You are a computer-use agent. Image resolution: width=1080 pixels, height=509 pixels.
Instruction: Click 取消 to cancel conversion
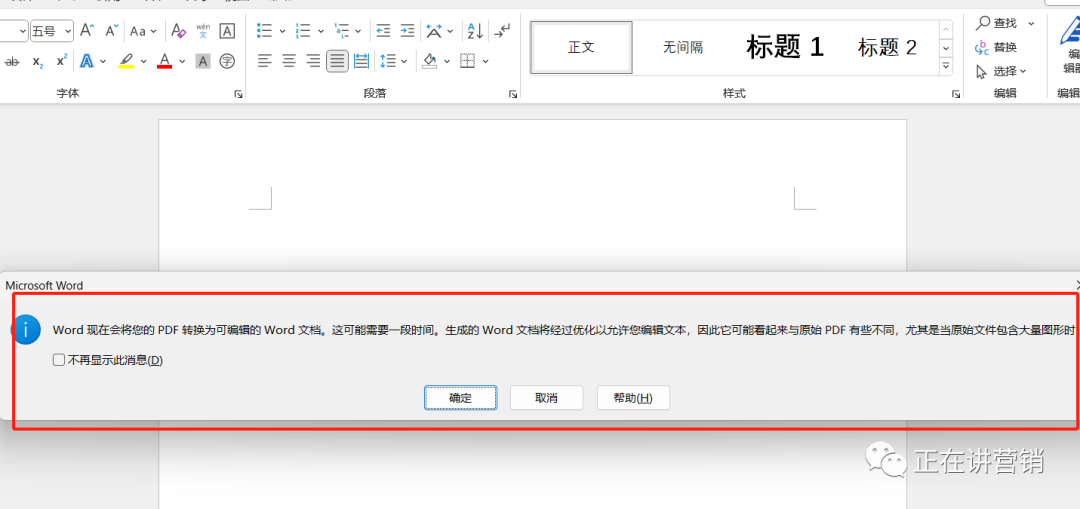click(x=546, y=397)
